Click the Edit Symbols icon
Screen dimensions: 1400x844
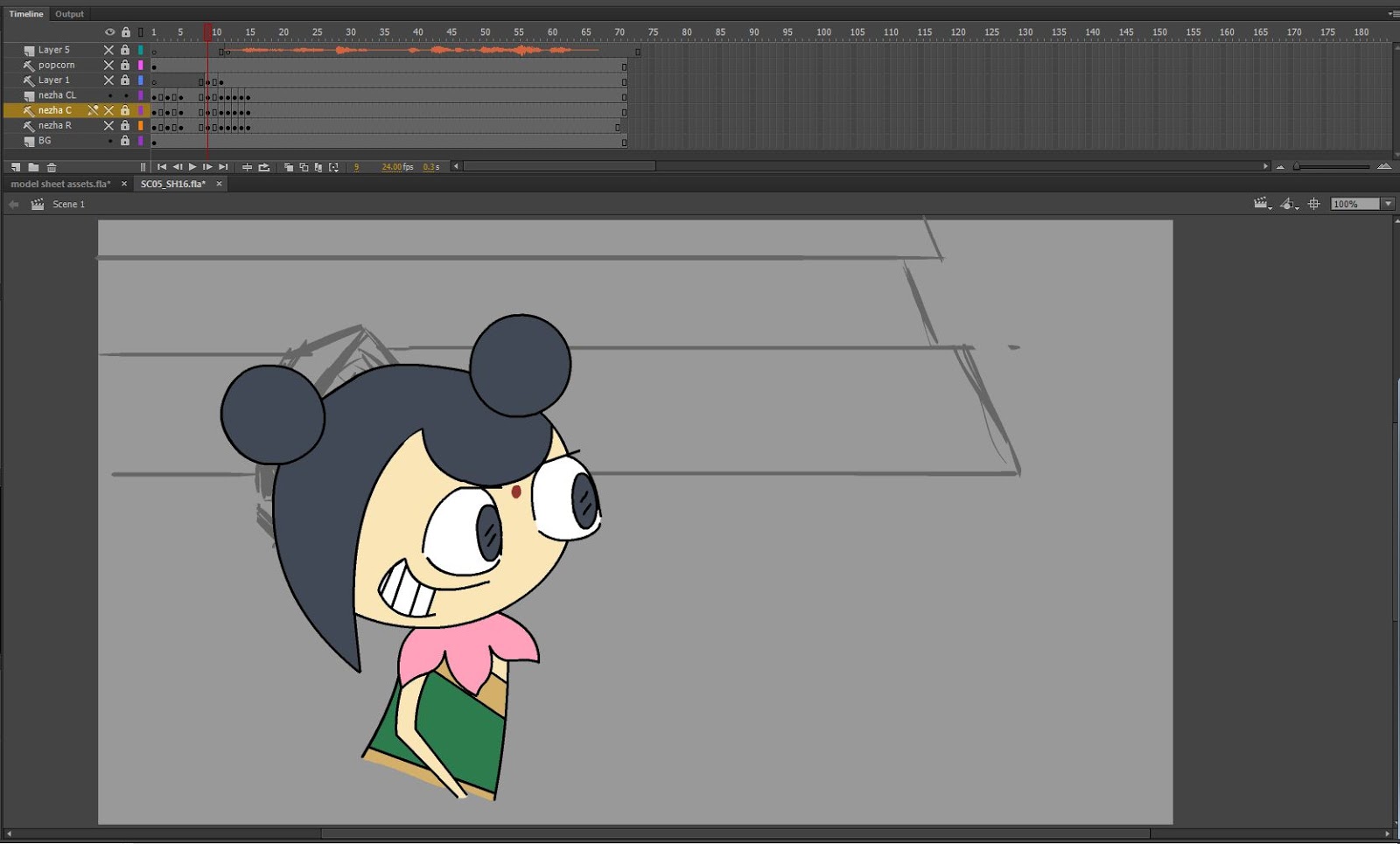tap(1288, 204)
